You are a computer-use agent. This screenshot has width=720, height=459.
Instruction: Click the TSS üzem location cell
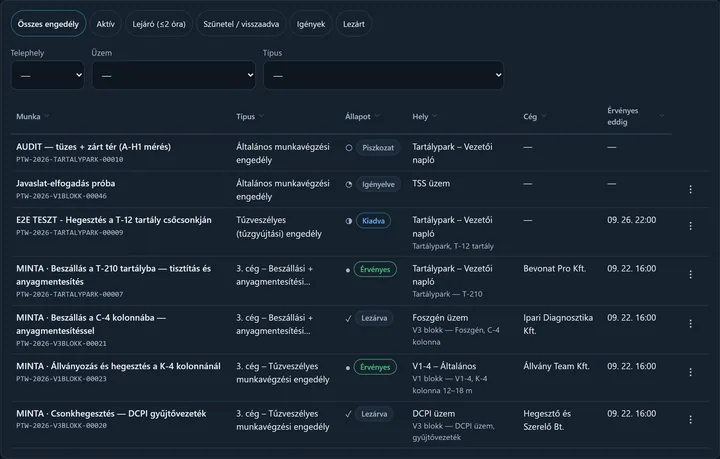[x=431, y=184]
